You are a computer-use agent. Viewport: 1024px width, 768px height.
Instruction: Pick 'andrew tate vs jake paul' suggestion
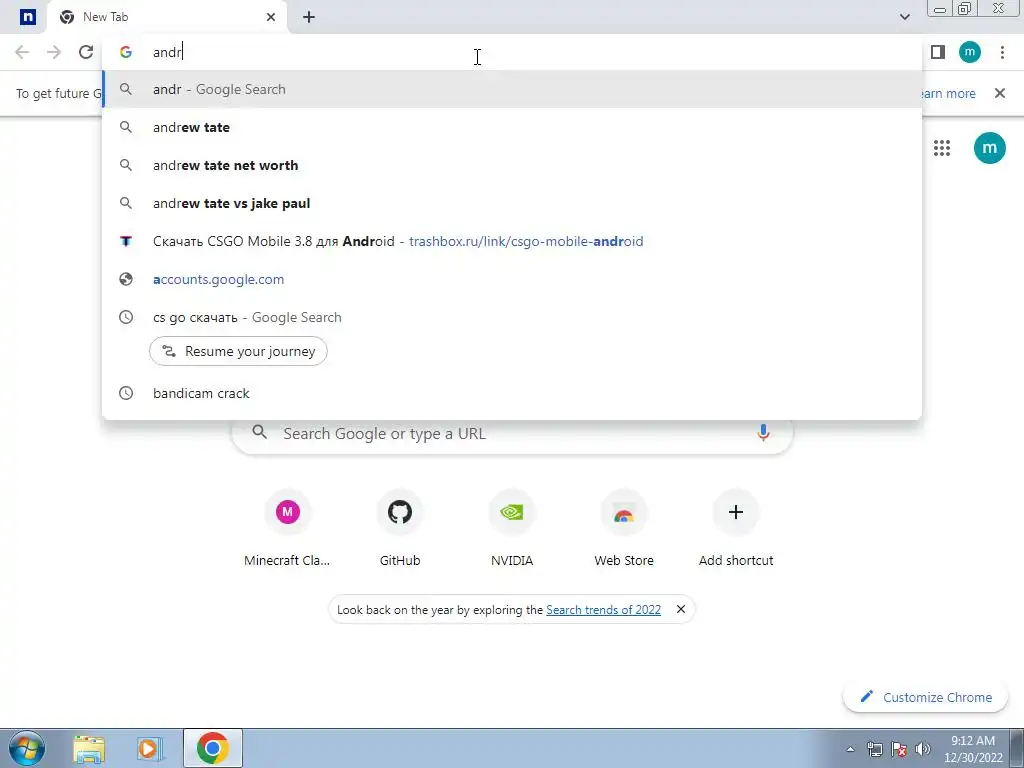[x=512, y=203]
